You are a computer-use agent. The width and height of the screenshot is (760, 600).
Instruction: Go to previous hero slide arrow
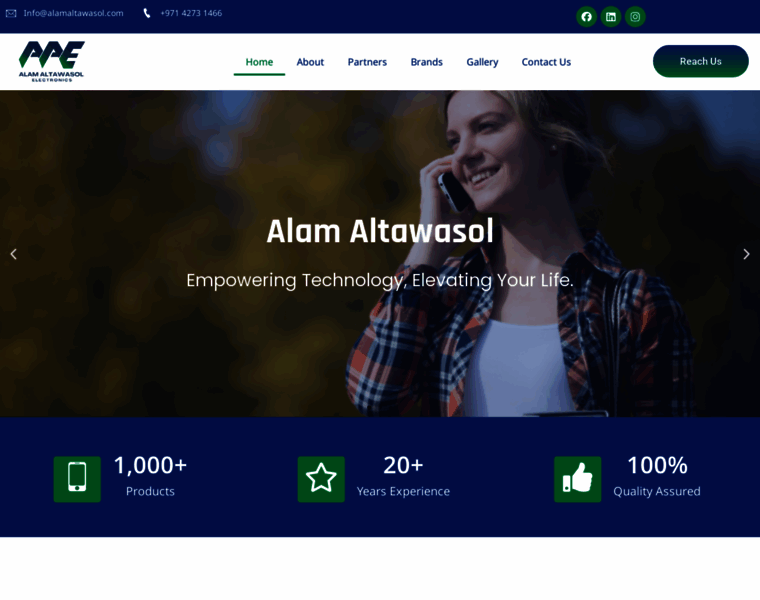(x=14, y=254)
